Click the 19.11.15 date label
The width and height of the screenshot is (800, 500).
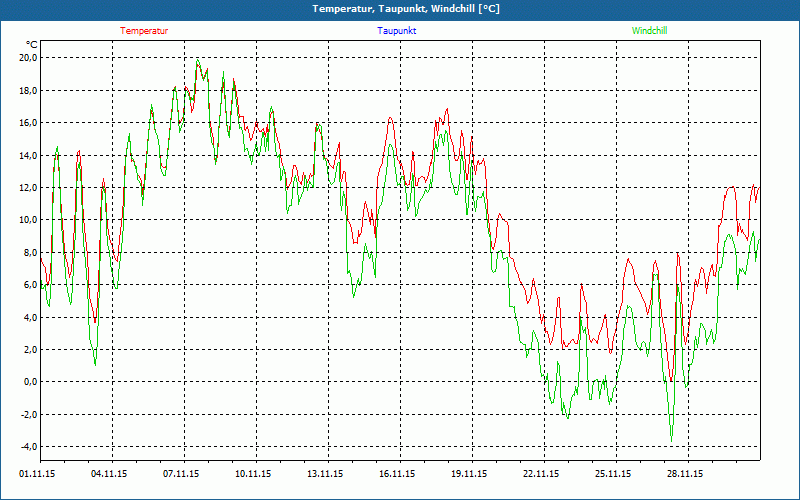pos(469,474)
